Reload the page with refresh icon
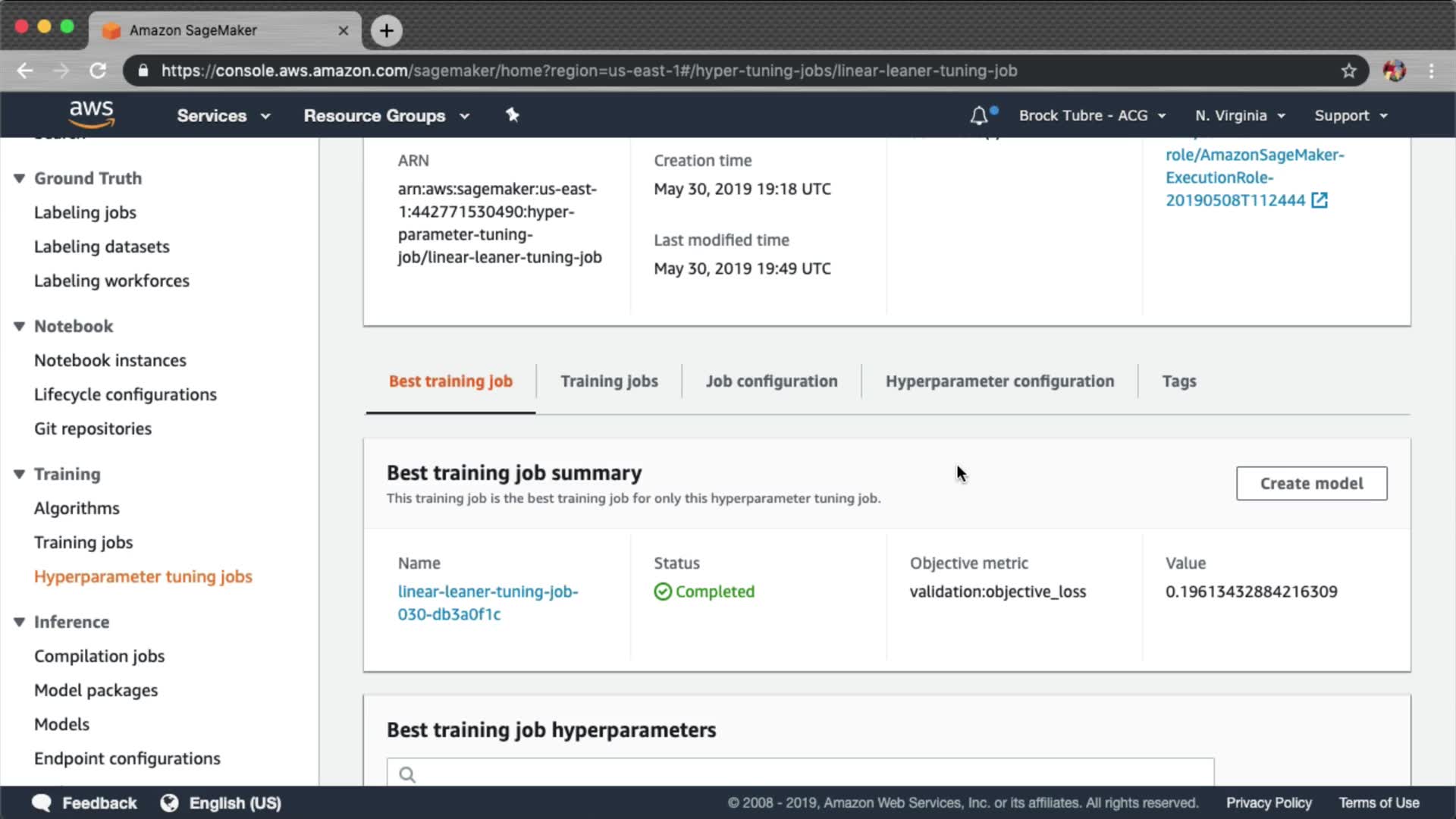This screenshot has height=819, width=1456. pos(98,71)
